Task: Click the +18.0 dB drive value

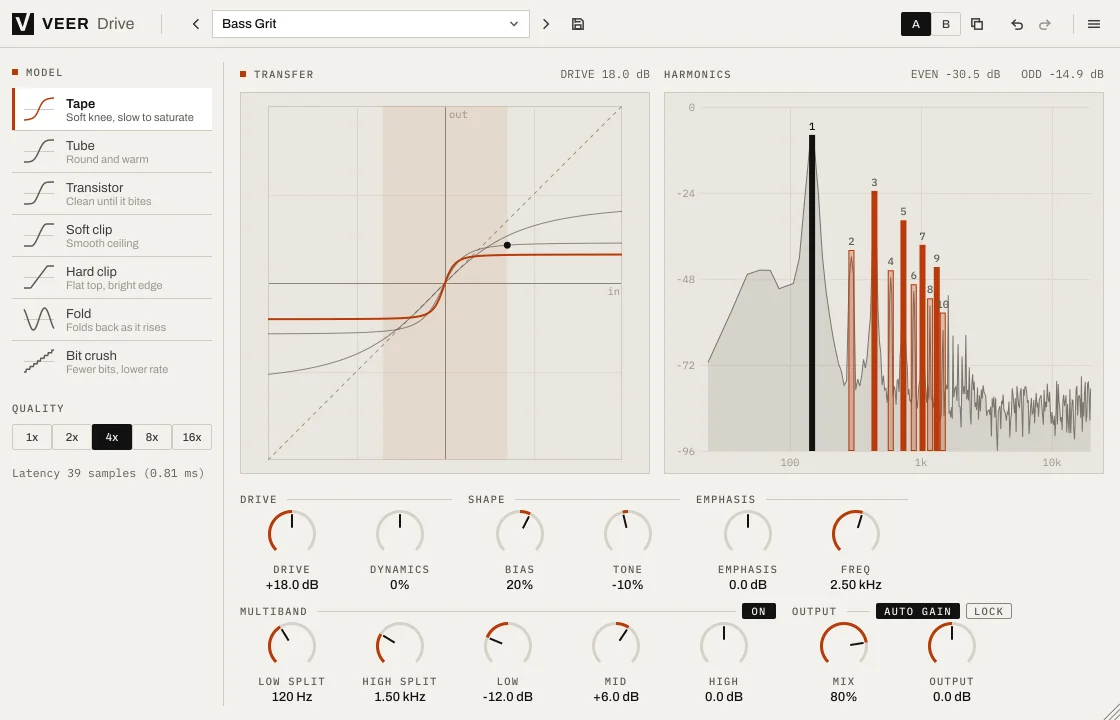Action: click(x=291, y=585)
